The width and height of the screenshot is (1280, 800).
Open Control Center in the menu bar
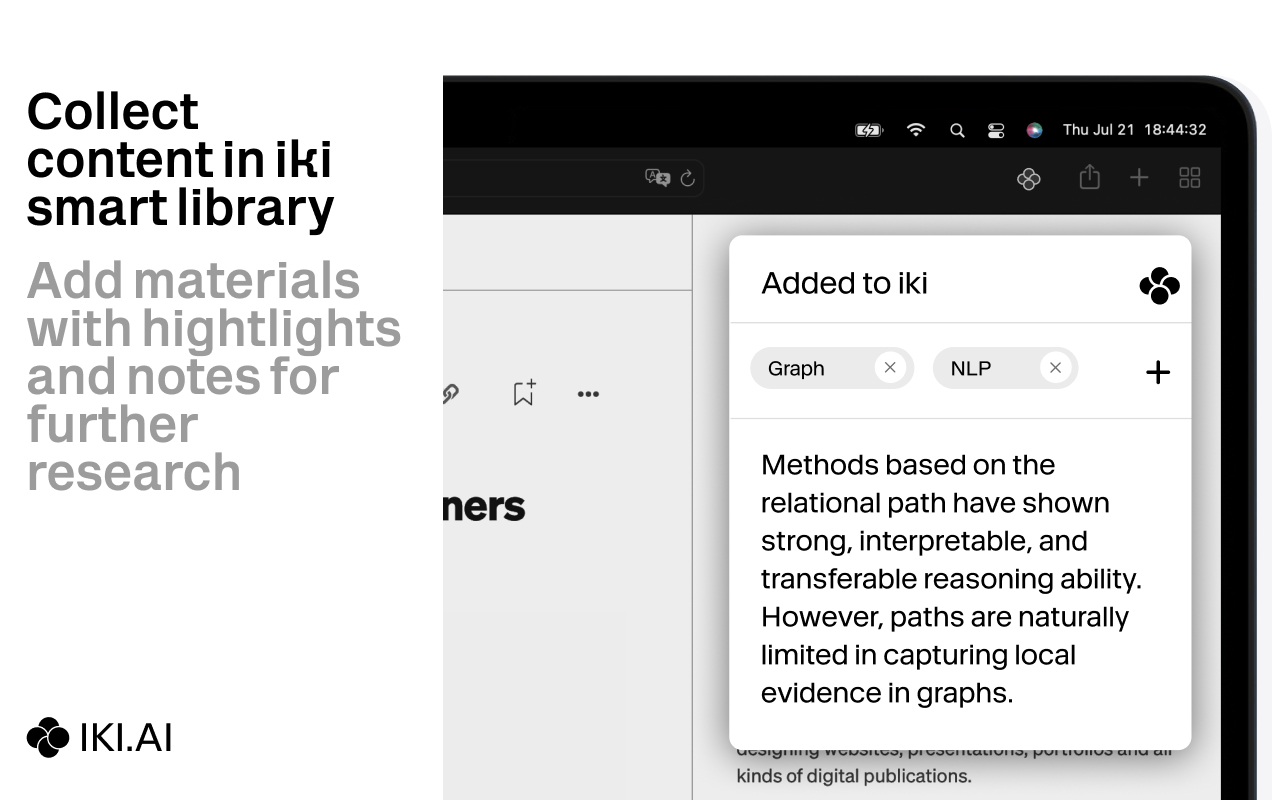click(x=995, y=130)
